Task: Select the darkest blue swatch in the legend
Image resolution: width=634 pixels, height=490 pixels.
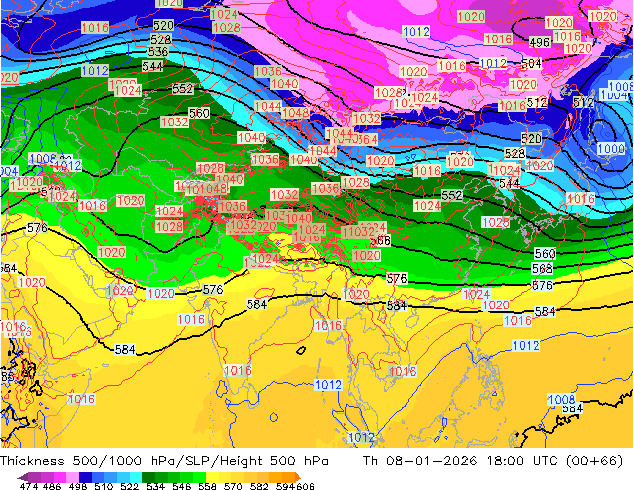Action: [85, 477]
